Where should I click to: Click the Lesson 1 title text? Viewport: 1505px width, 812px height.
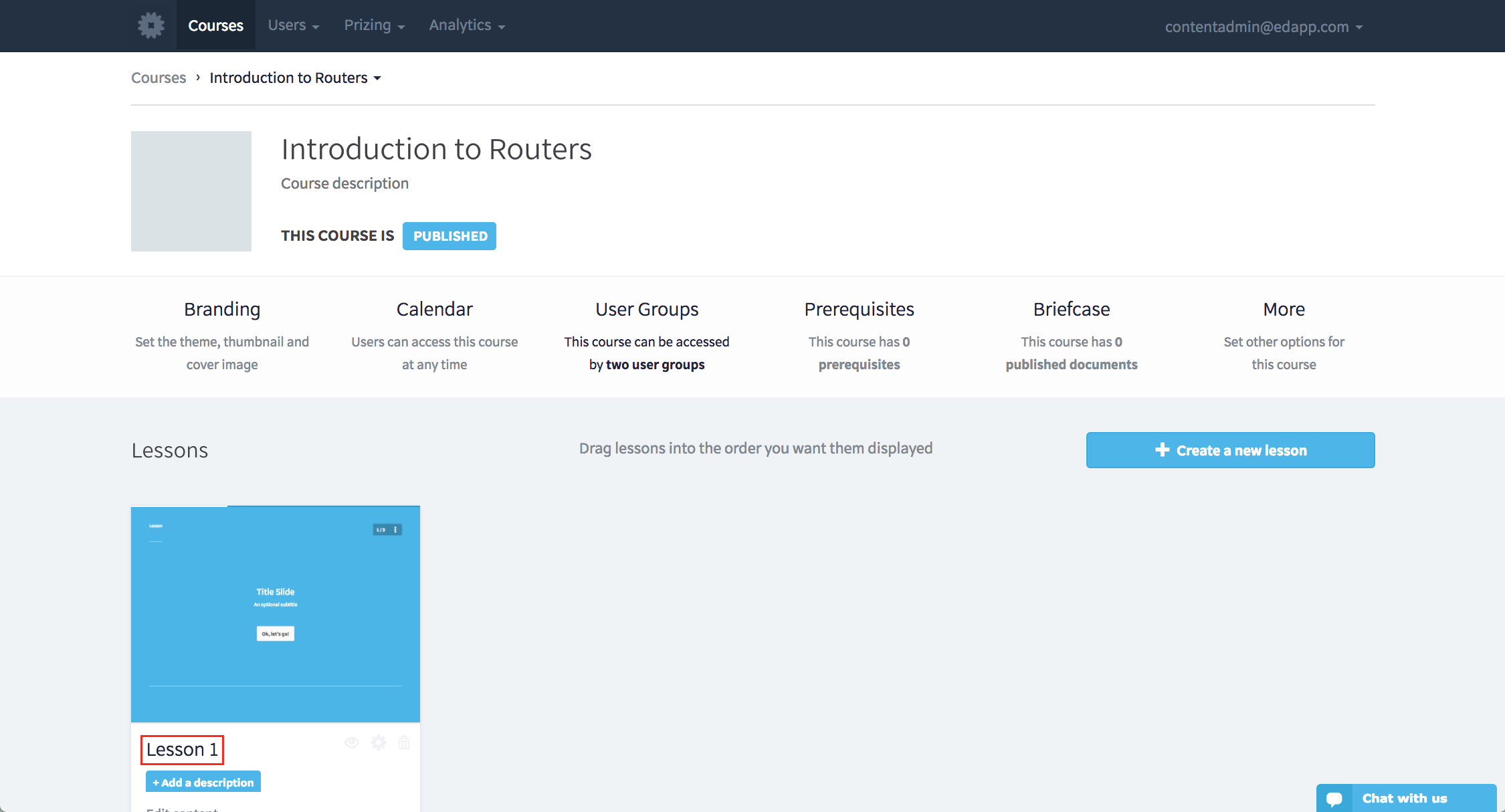click(182, 750)
